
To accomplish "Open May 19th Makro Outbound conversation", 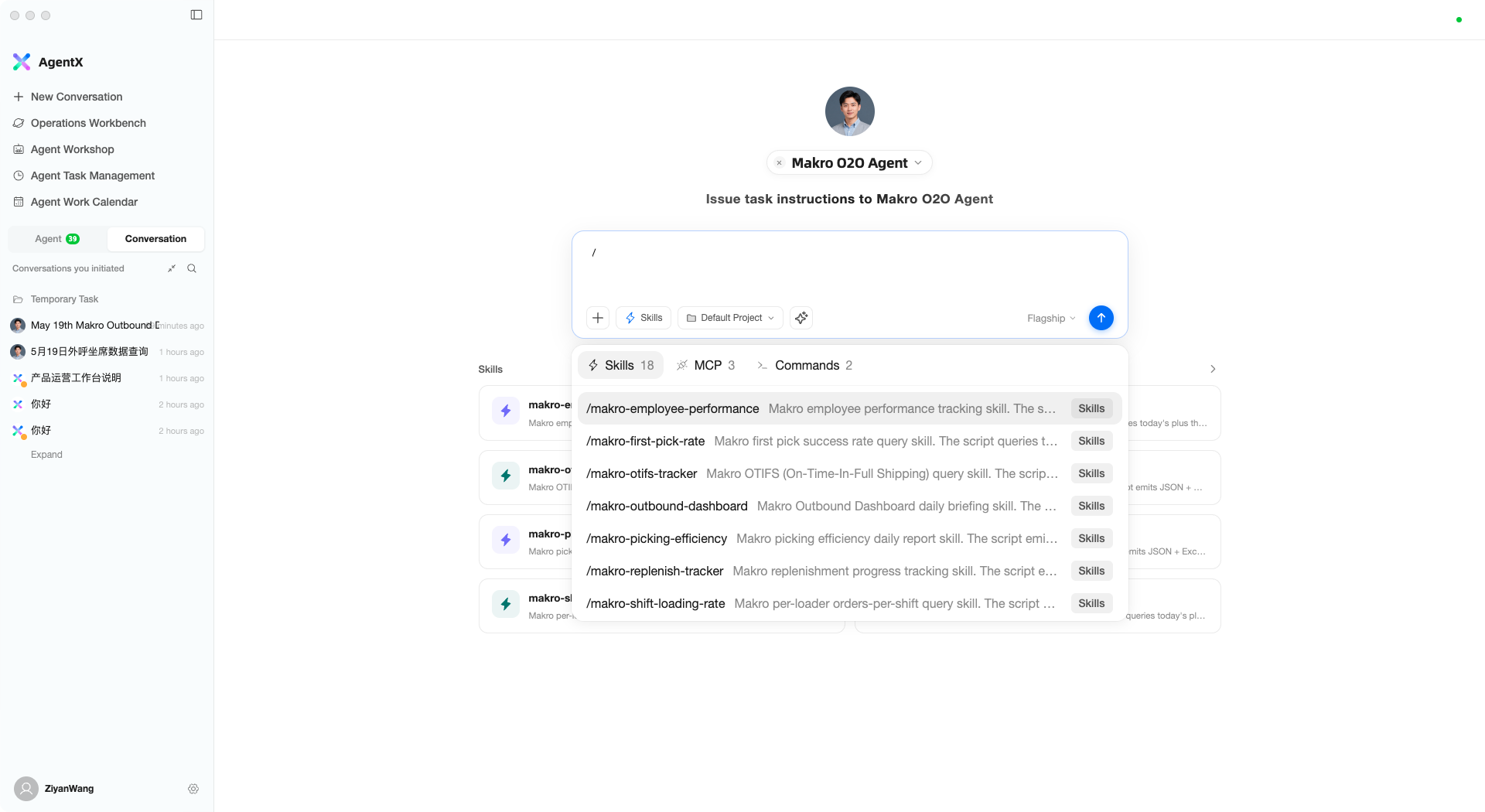I will click(x=107, y=326).
